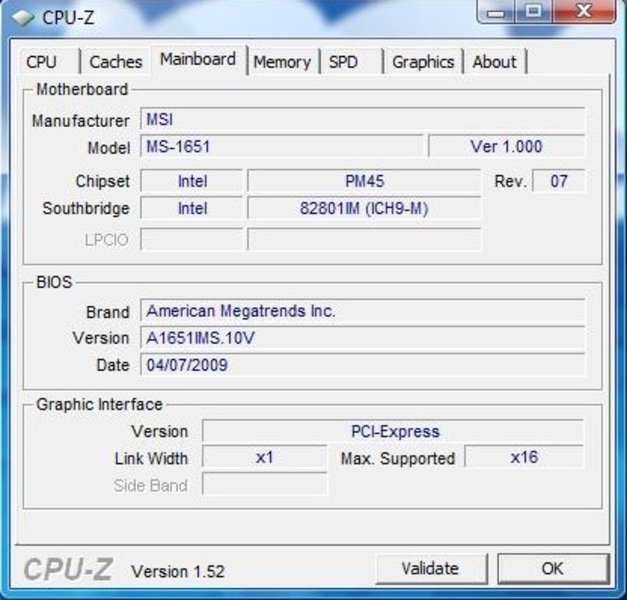Click the Chipset vendor Intel field
This screenshot has width=627, height=600.
click(192, 181)
